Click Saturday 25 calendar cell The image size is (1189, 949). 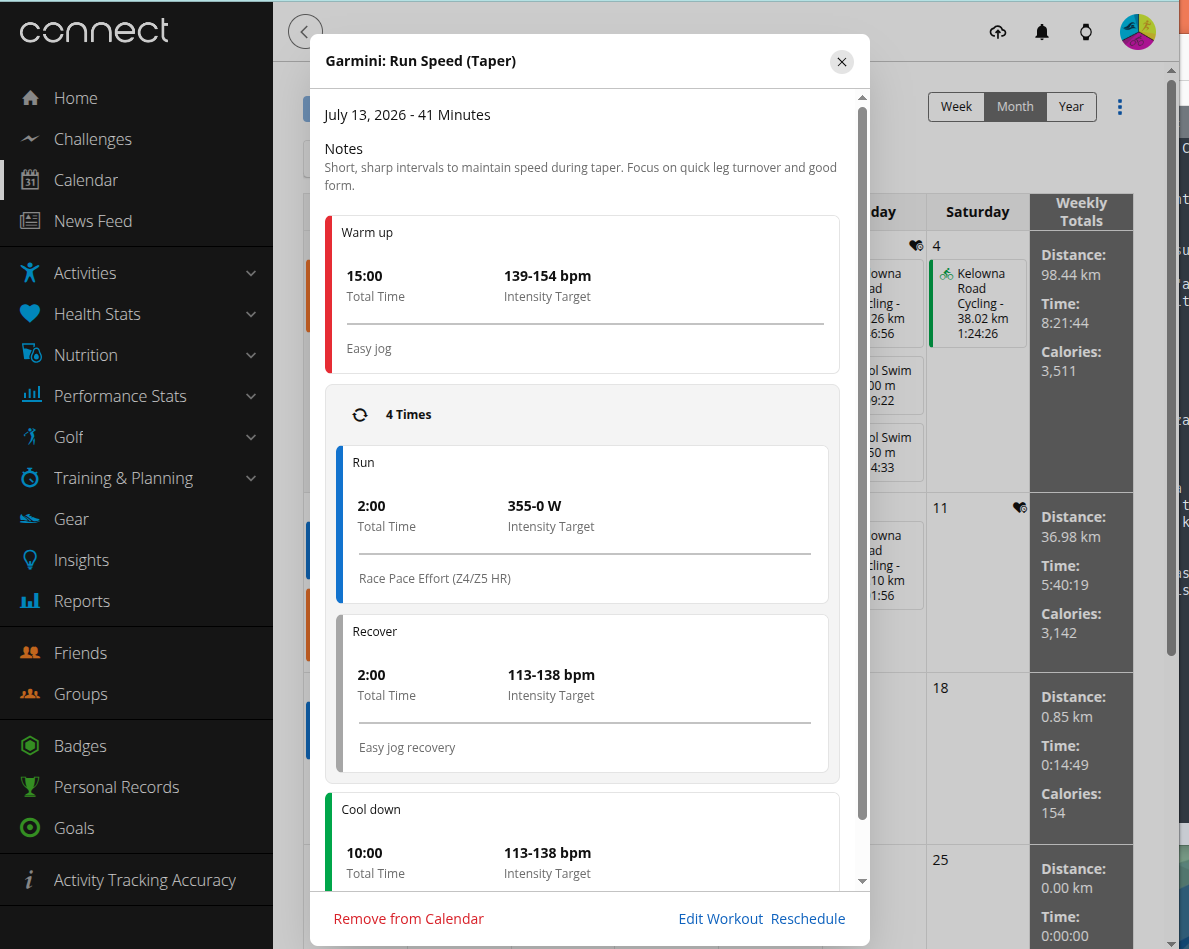click(x=978, y=897)
